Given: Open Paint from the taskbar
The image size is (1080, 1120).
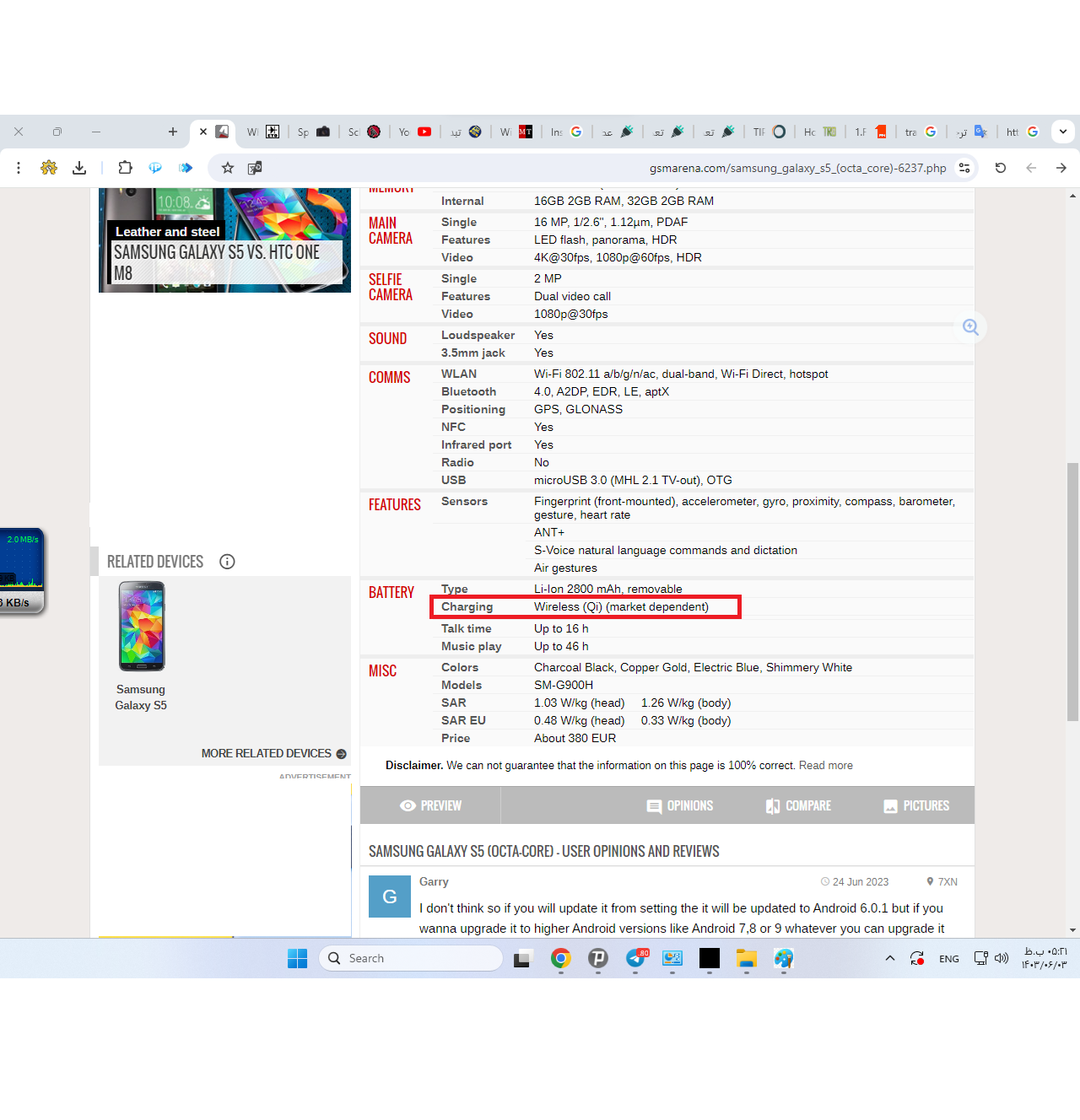Looking at the screenshot, I should (784, 958).
